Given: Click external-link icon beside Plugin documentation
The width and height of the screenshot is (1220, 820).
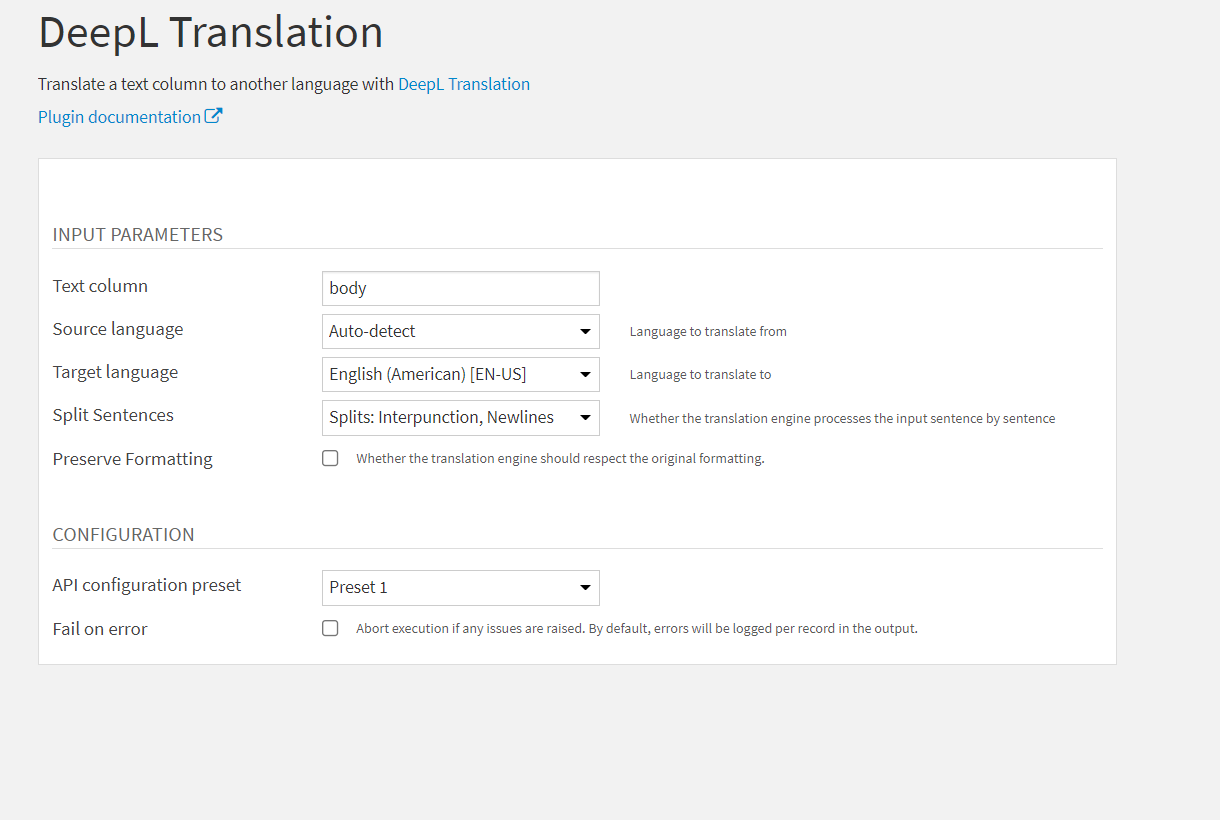Looking at the screenshot, I should click(213, 116).
